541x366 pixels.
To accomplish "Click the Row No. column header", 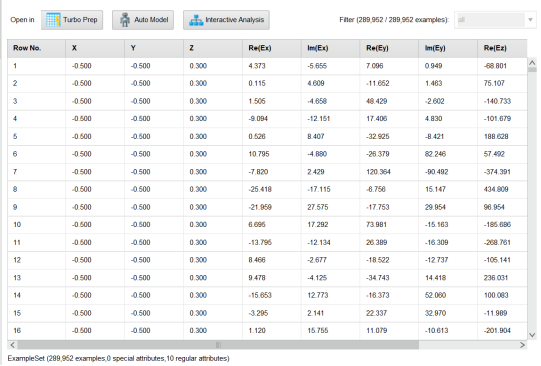I will (37, 48).
